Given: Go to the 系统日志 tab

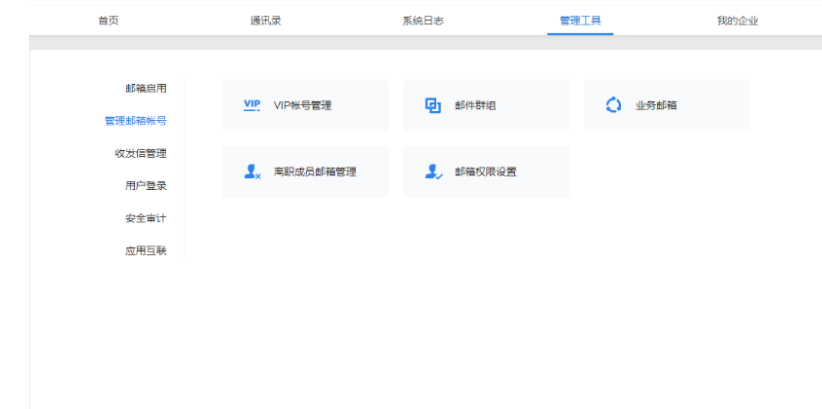Looking at the screenshot, I should (x=423, y=21).
